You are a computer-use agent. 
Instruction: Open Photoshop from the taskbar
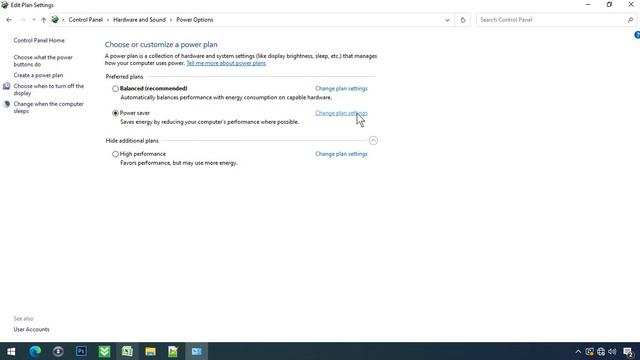click(x=81, y=351)
